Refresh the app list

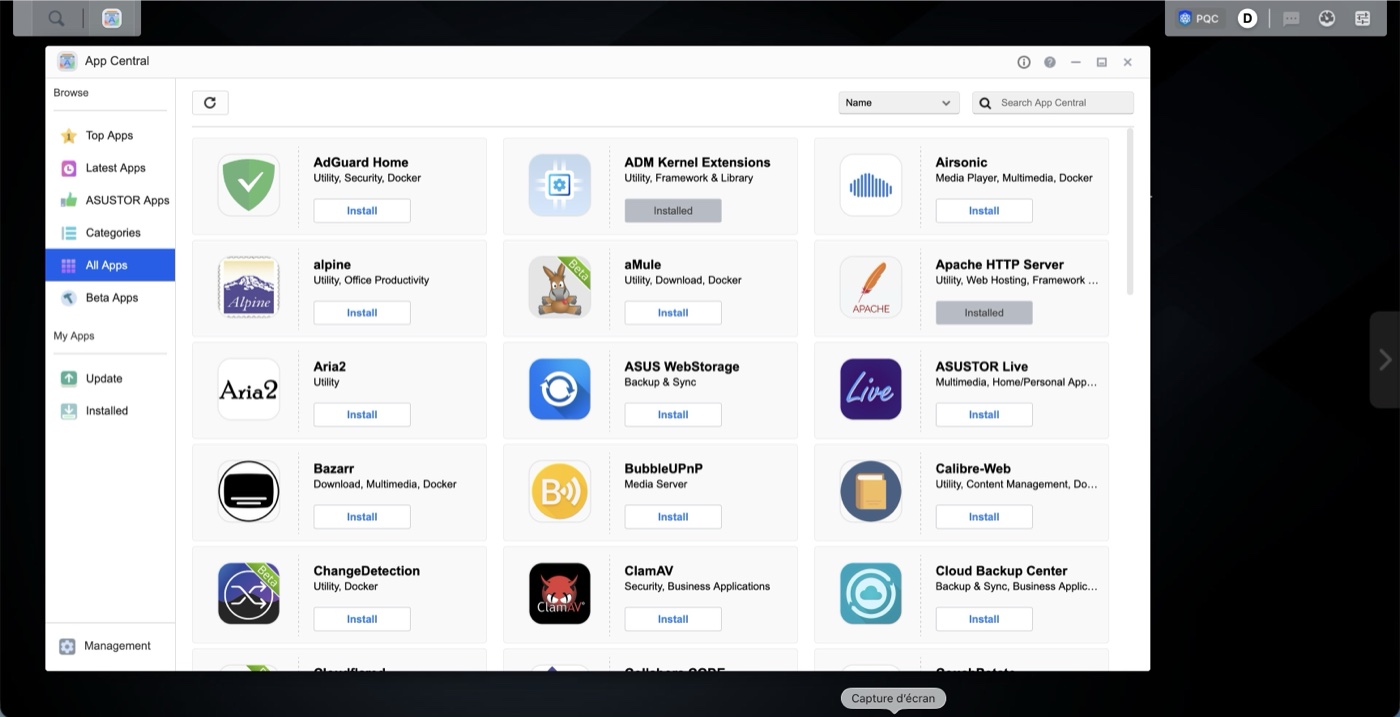point(210,102)
